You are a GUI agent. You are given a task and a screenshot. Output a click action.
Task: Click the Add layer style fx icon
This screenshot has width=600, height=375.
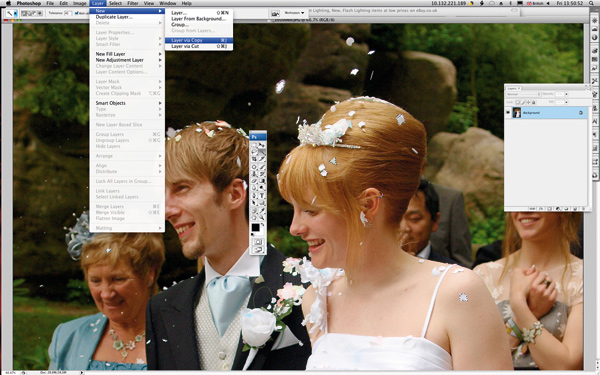pos(541,209)
